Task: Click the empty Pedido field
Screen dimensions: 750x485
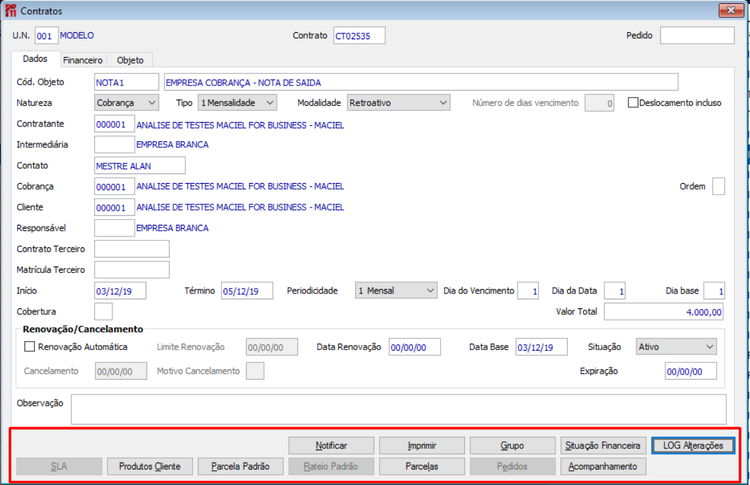Action: click(x=697, y=35)
